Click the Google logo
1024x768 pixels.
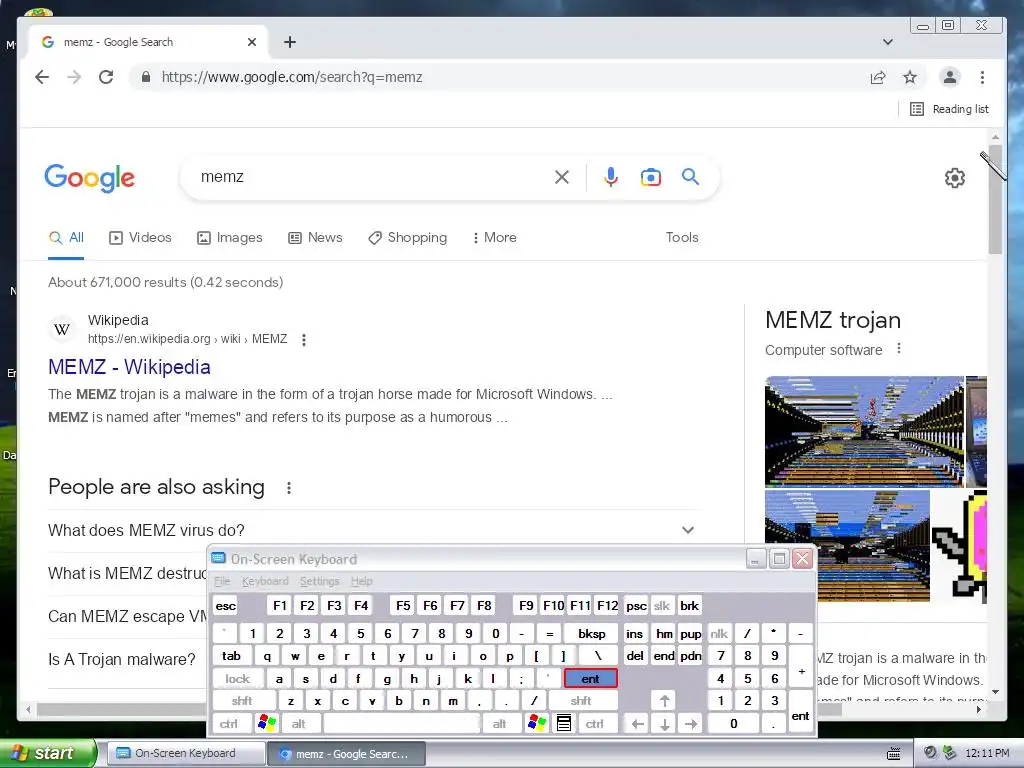(x=89, y=178)
